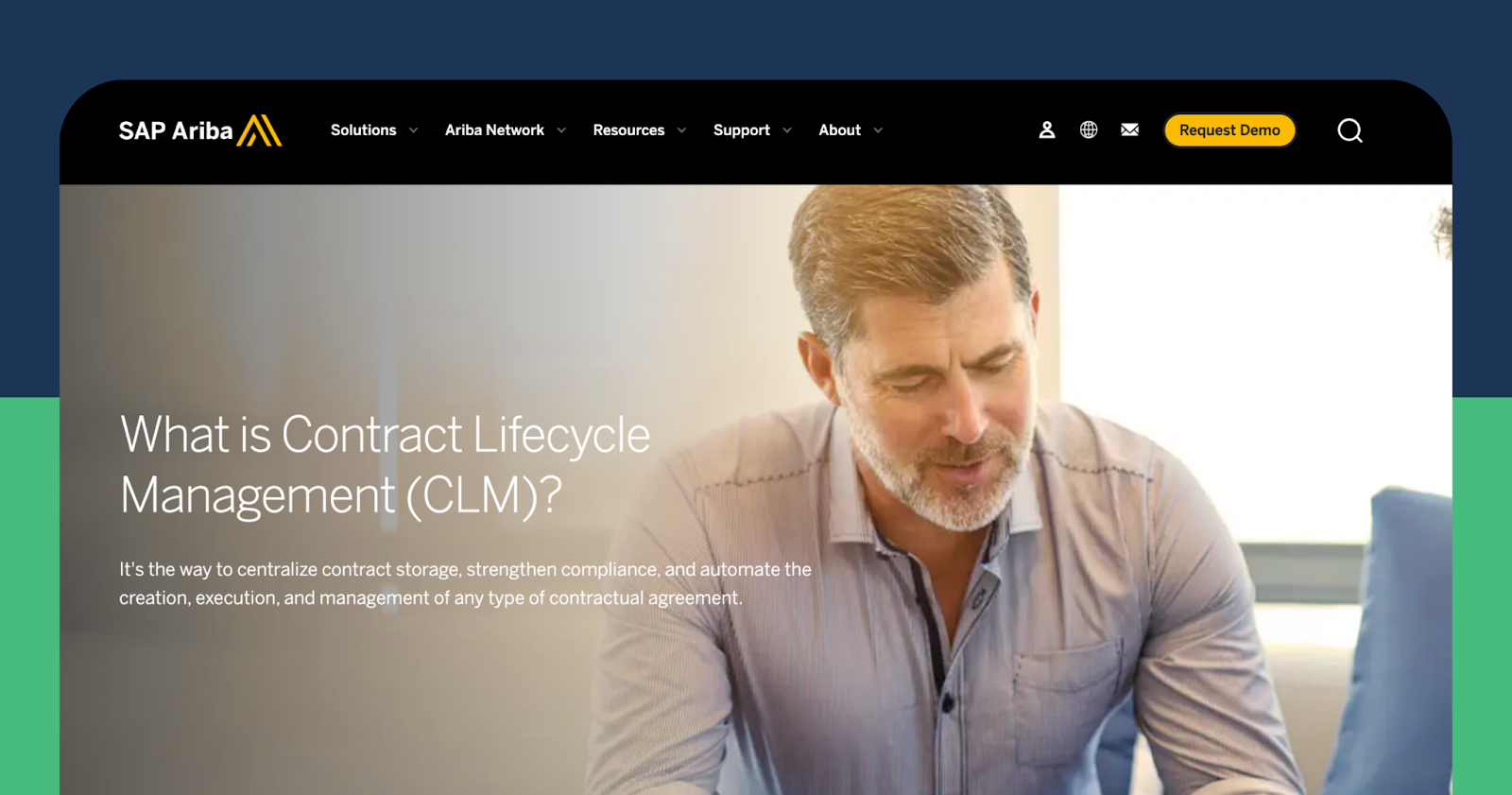This screenshot has height=795, width=1512.
Task: Click the CLM description paragraph text
Action: pyautogui.click(x=465, y=583)
